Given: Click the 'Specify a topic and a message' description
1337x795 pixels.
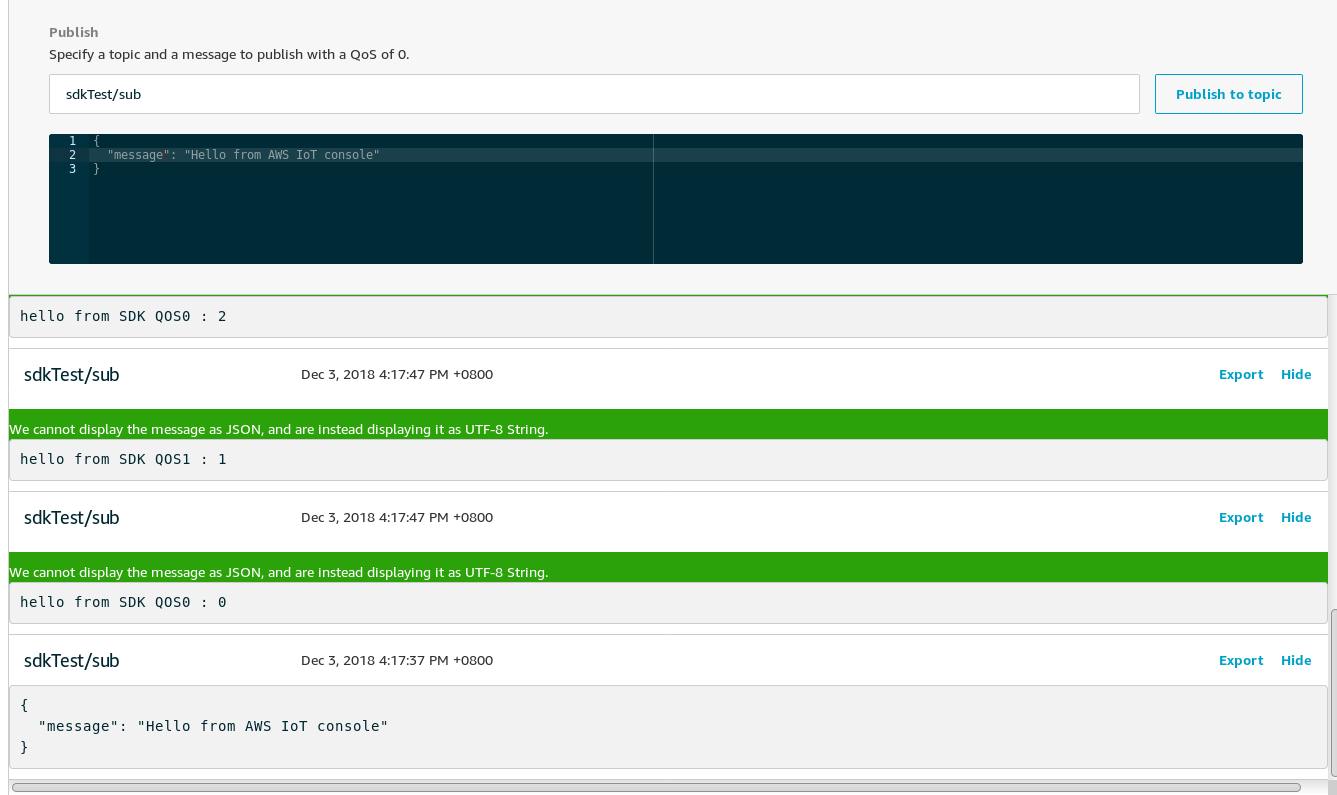Looking at the screenshot, I should 229,54.
